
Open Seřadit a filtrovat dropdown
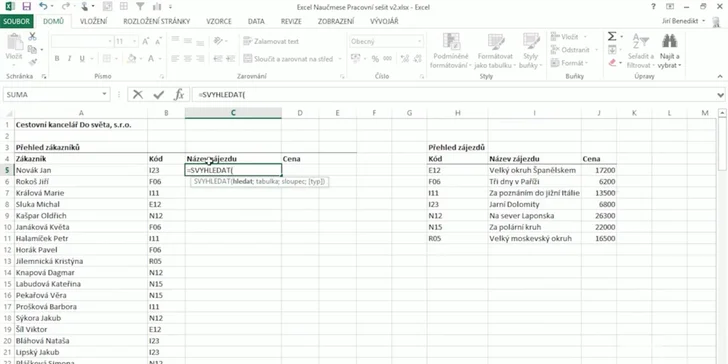tap(641, 52)
